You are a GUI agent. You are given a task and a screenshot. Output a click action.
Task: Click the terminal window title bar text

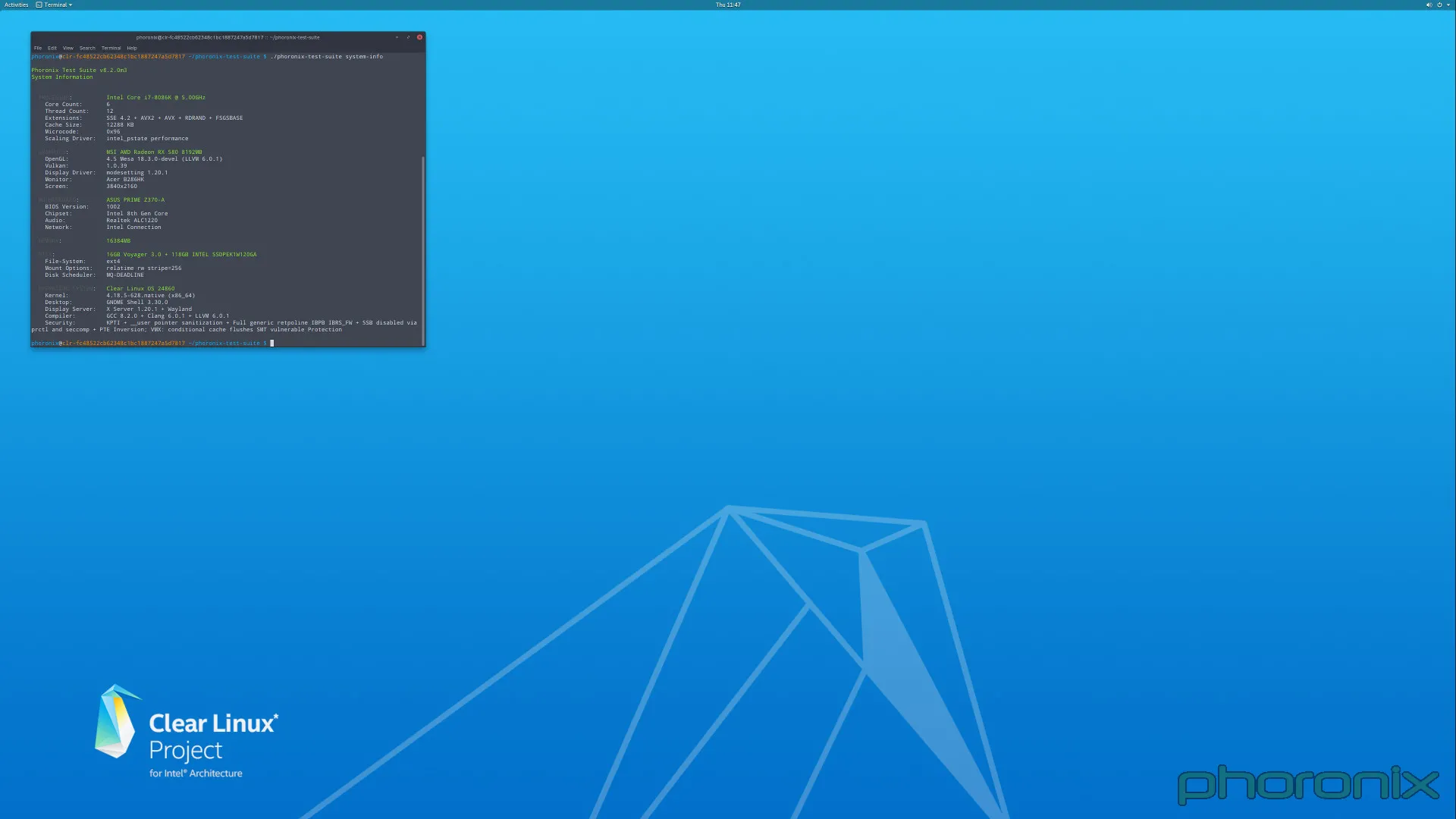227,37
